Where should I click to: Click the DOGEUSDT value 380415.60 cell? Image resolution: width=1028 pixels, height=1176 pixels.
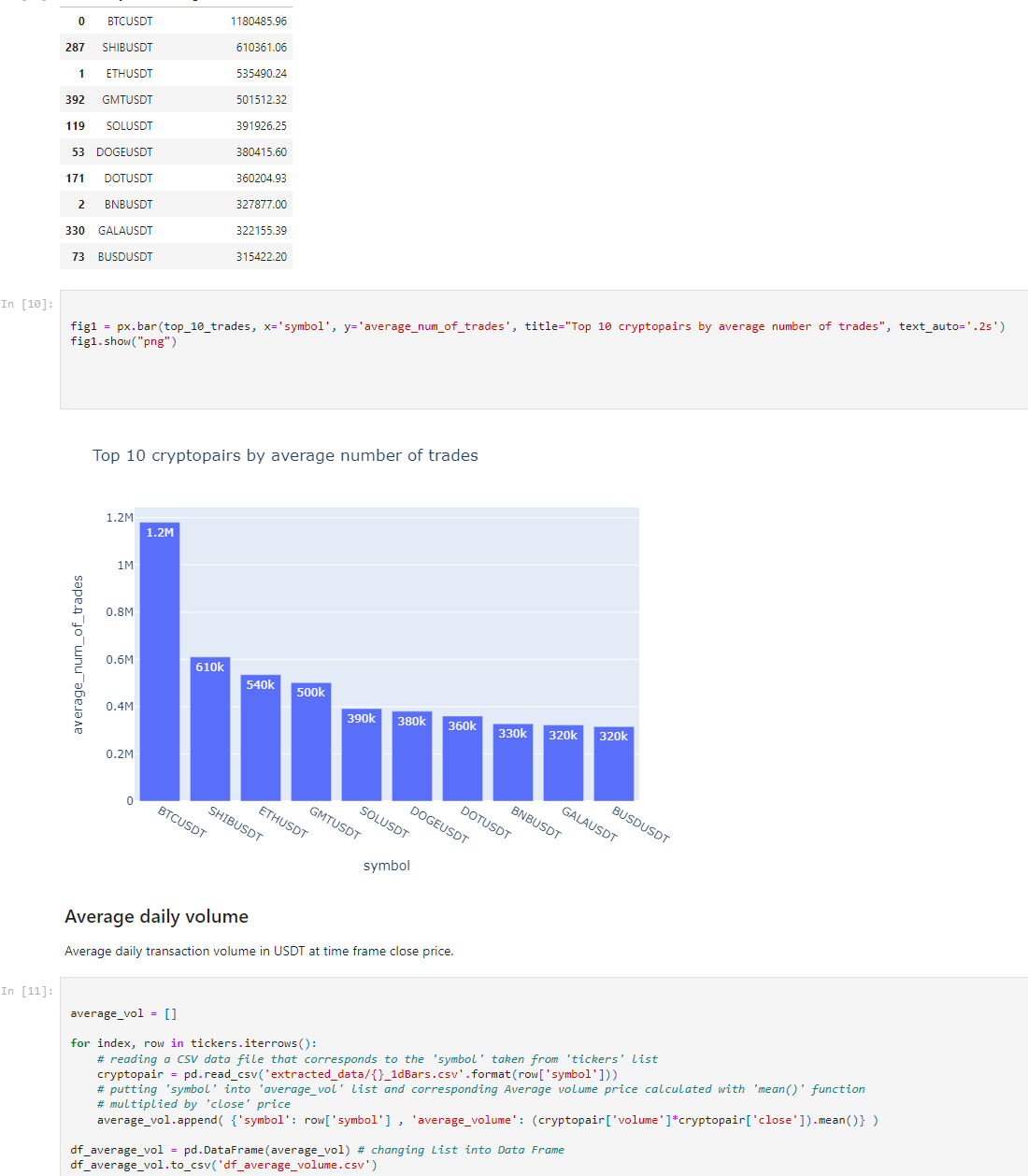262,151
